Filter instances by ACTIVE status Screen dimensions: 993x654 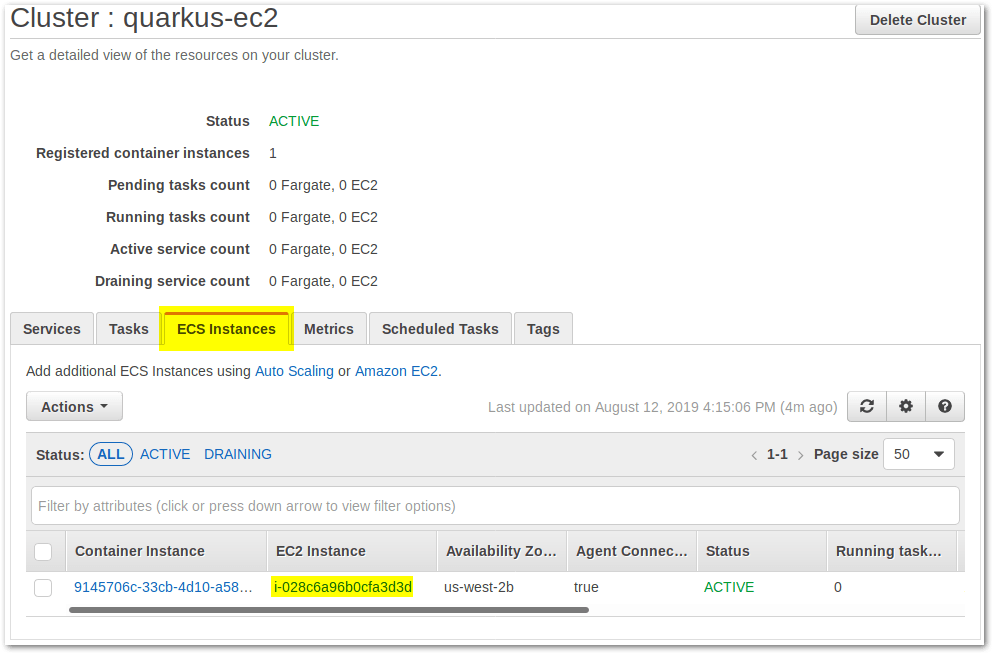[164, 454]
